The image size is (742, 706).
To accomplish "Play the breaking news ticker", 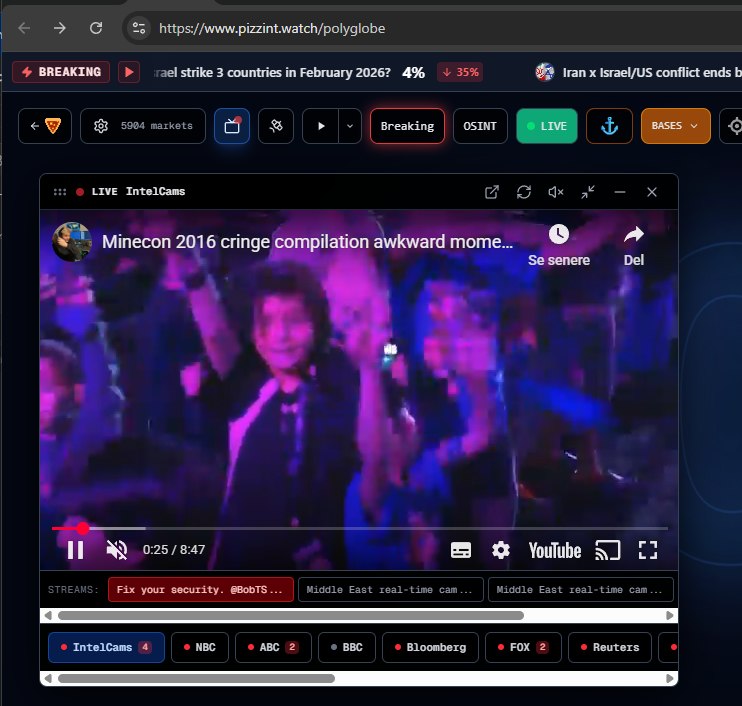I will tap(129, 72).
